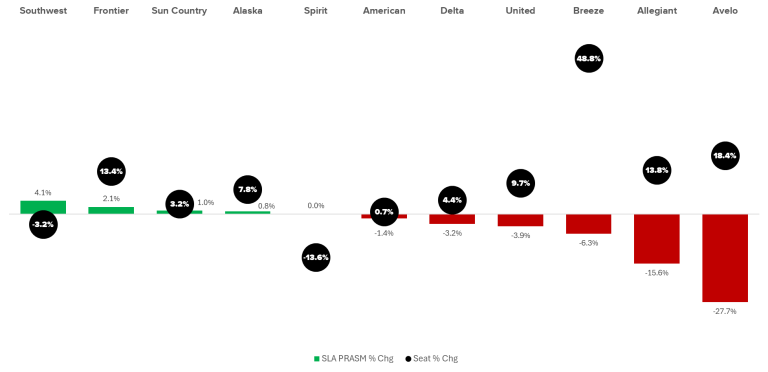Screen dimensions: 768x372
Task: Click the Sun Country 3.2% bubble
Action: pos(179,204)
